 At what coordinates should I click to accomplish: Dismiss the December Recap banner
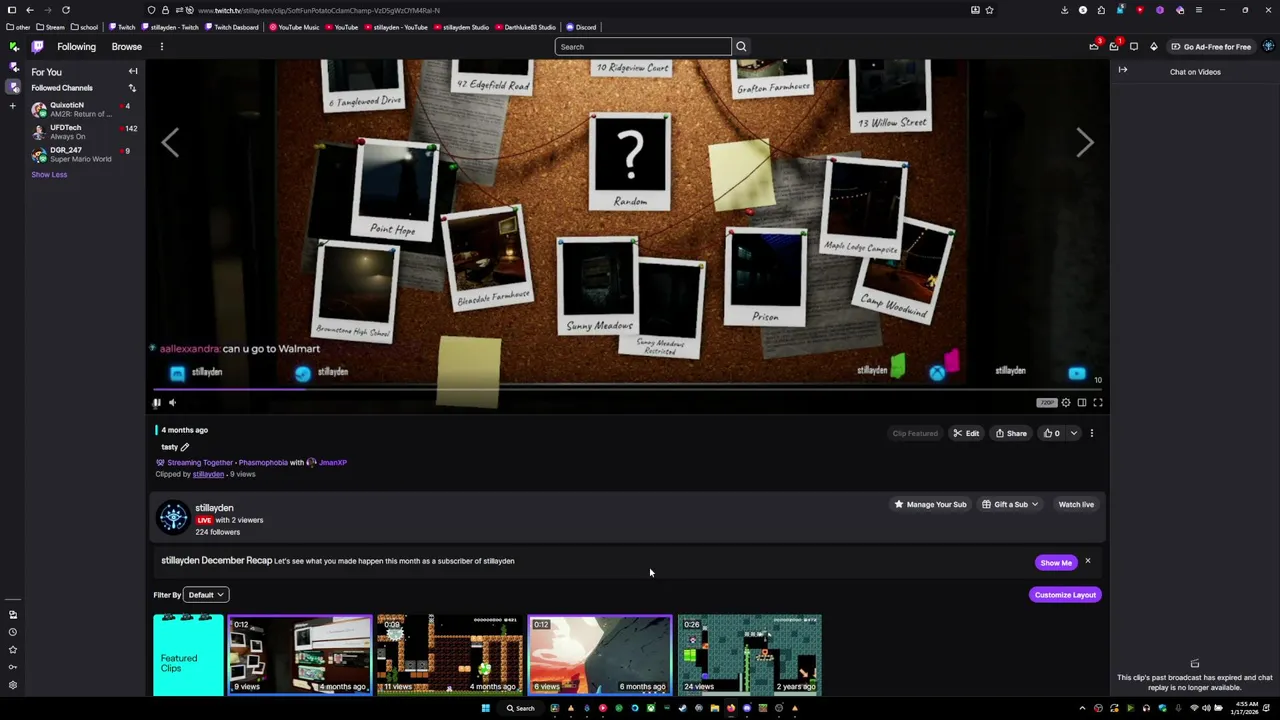[x=1088, y=561]
